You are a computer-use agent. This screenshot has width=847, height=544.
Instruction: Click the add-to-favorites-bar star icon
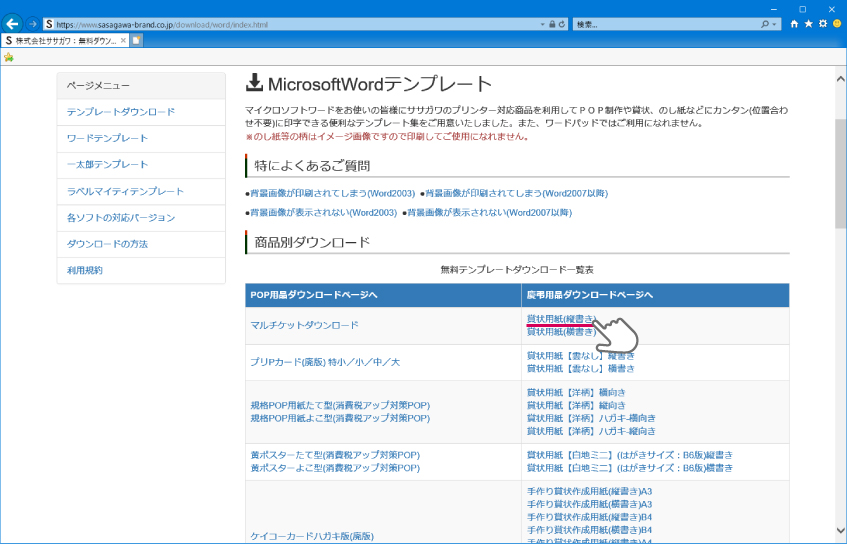9,57
